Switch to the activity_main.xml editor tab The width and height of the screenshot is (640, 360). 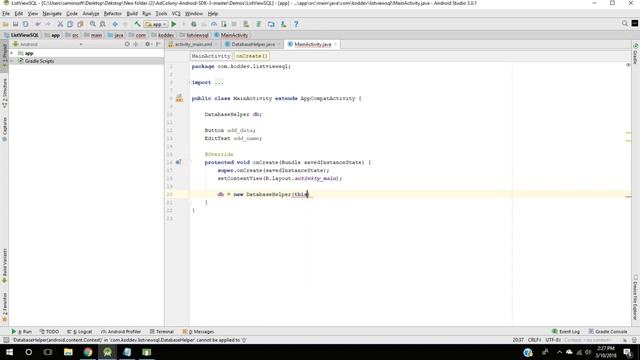(x=193, y=44)
